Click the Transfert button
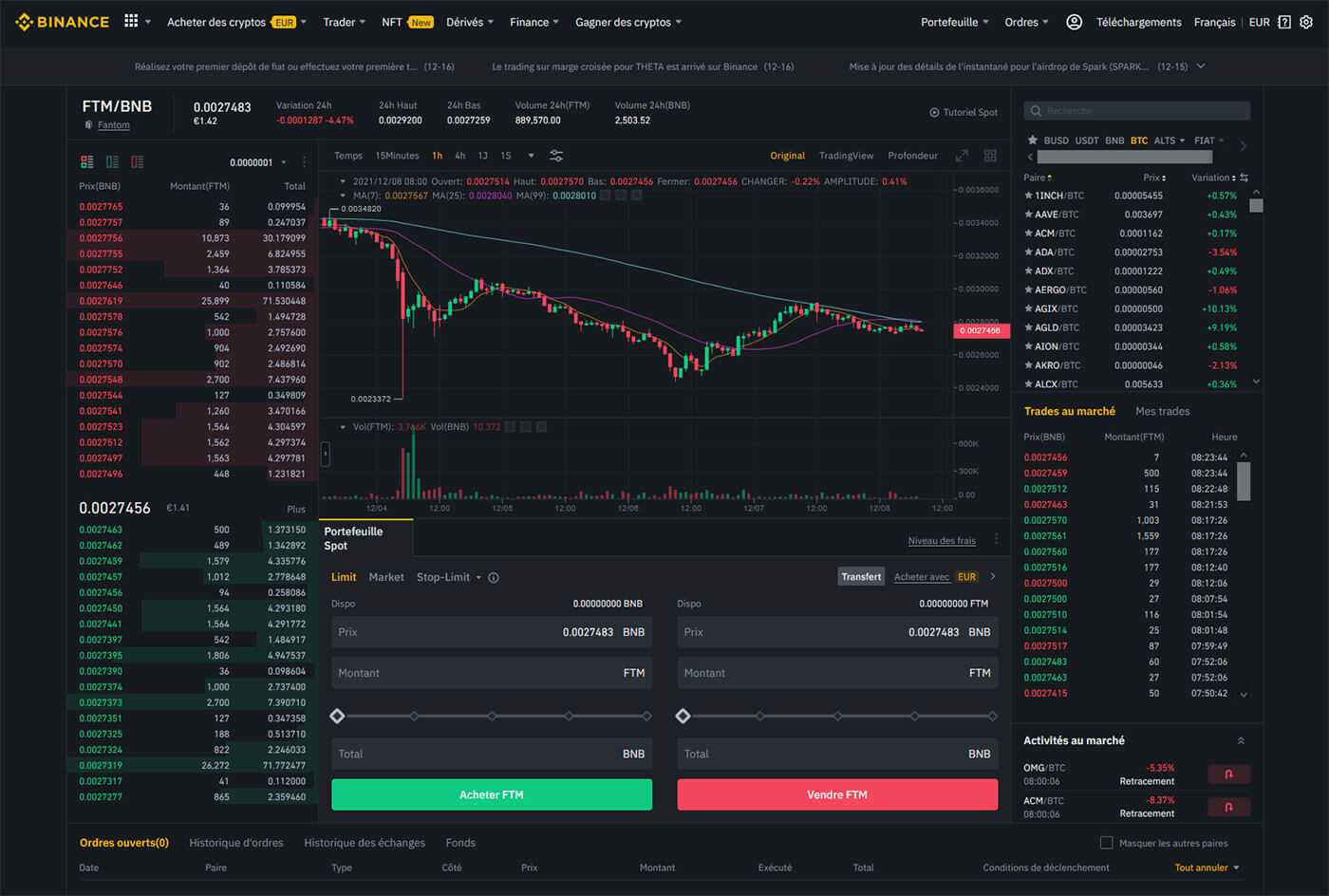 point(861,576)
